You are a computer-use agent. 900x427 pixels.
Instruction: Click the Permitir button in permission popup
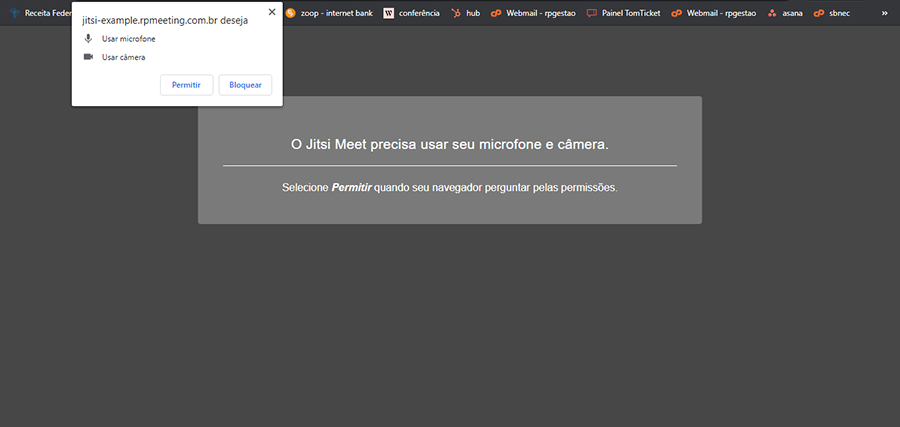(186, 85)
